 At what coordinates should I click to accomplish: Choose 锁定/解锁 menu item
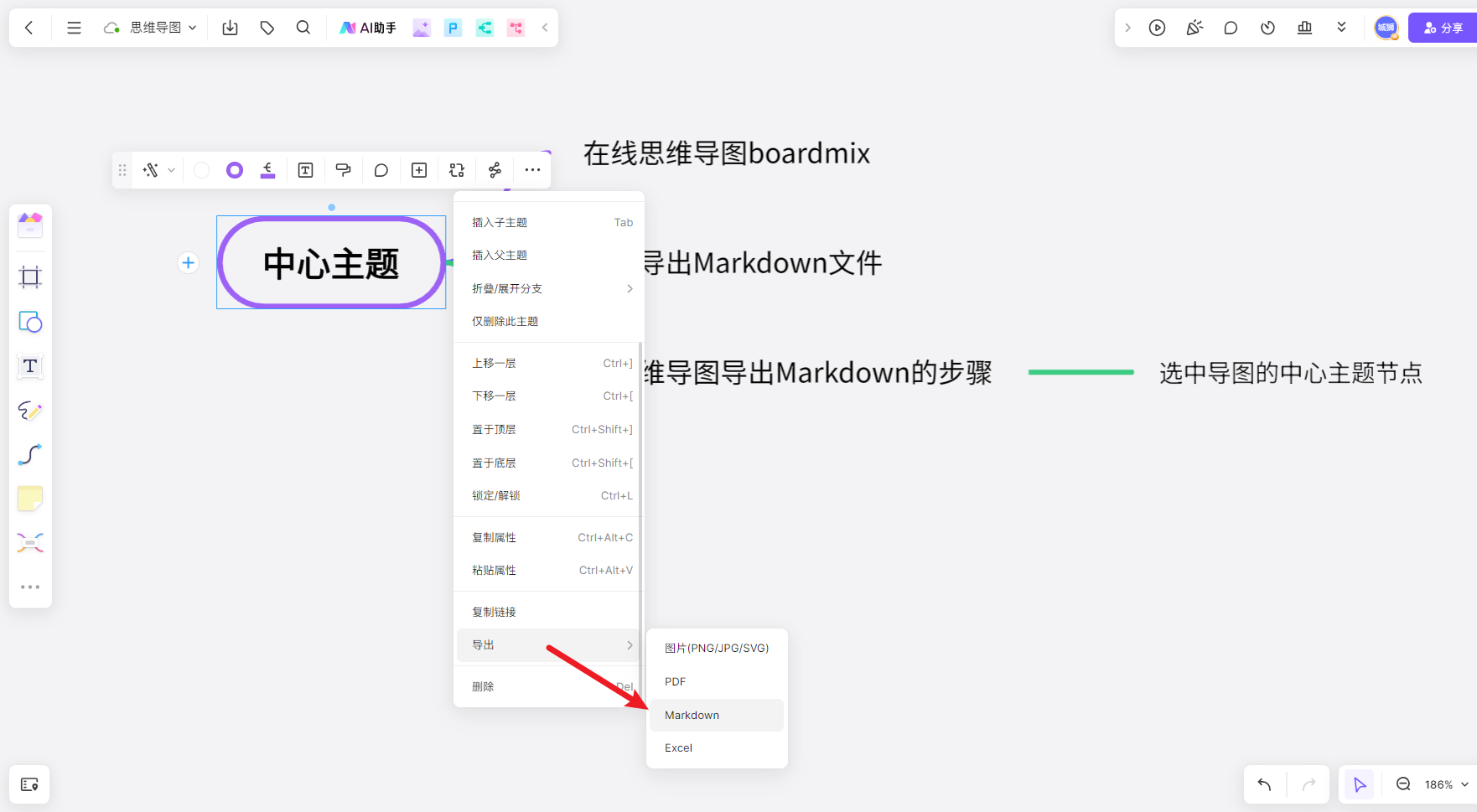pos(549,495)
